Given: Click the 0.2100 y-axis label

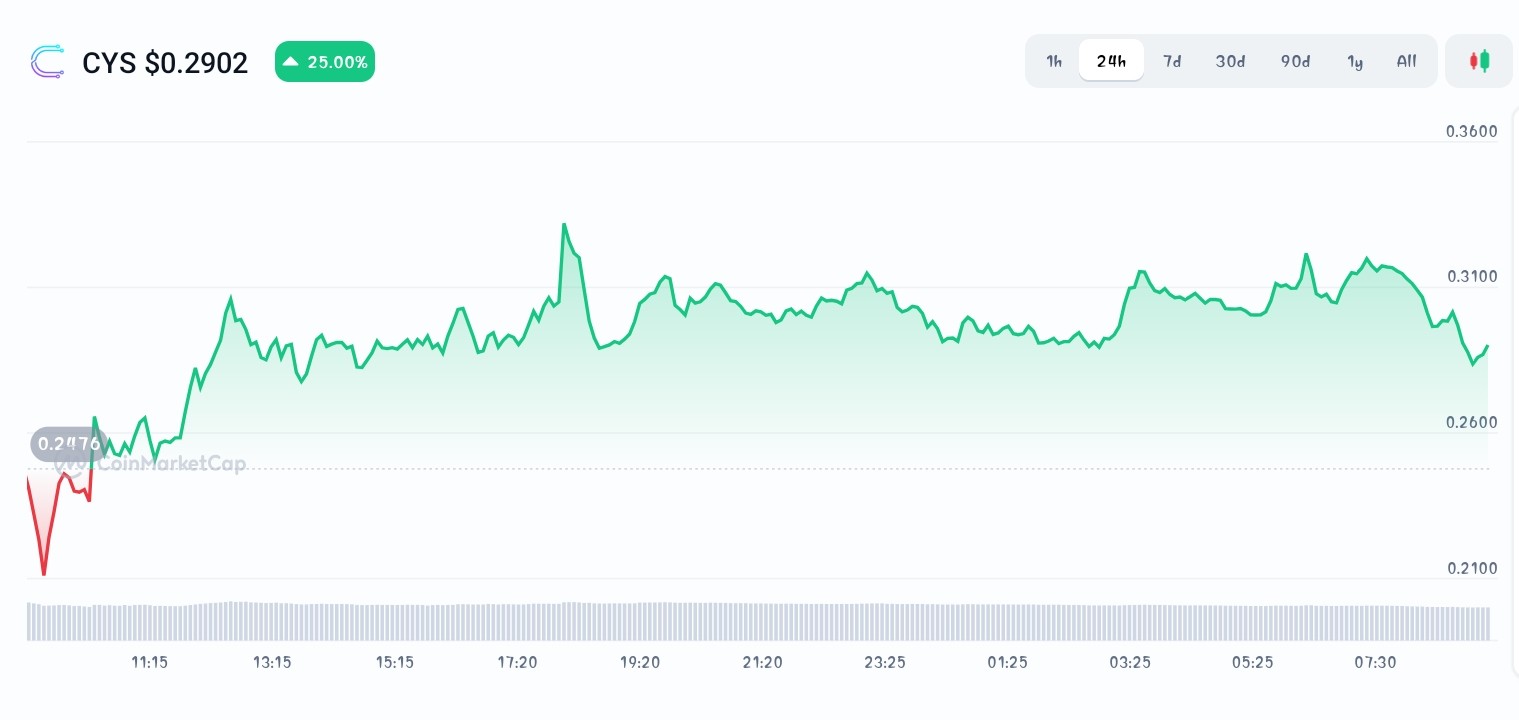Looking at the screenshot, I should tap(1472, 568).
